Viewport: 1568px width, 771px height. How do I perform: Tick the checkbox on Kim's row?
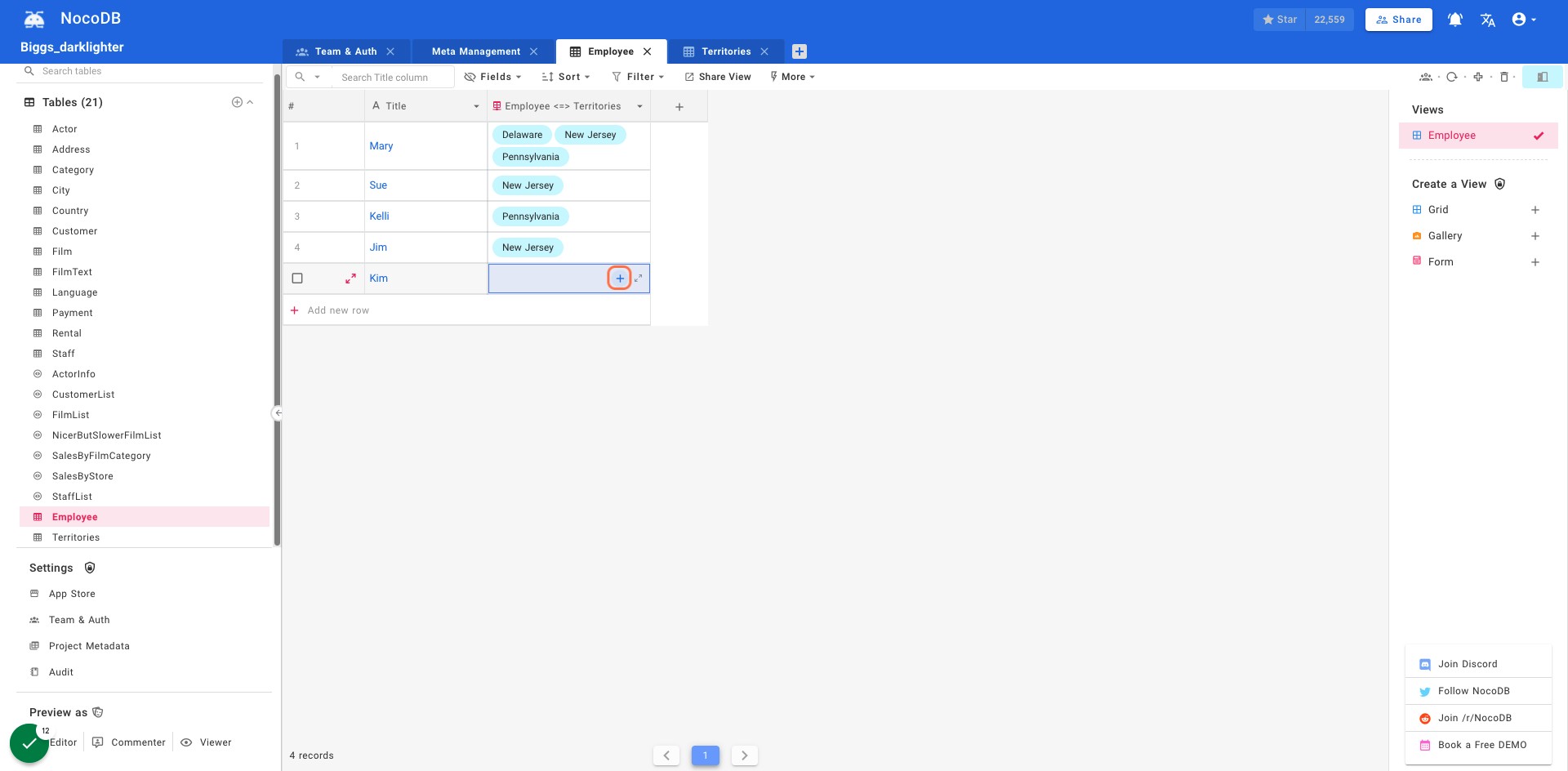[297, 279]
